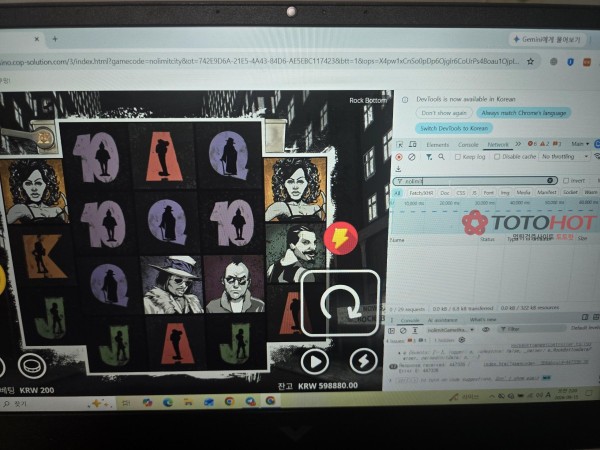600x450 pixels.
Task: Click Don't show again button
Action: point(444,113)
